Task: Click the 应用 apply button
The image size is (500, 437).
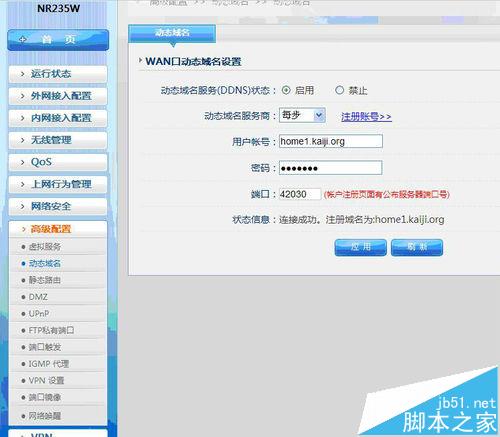Action: click(x=361, y=247)
